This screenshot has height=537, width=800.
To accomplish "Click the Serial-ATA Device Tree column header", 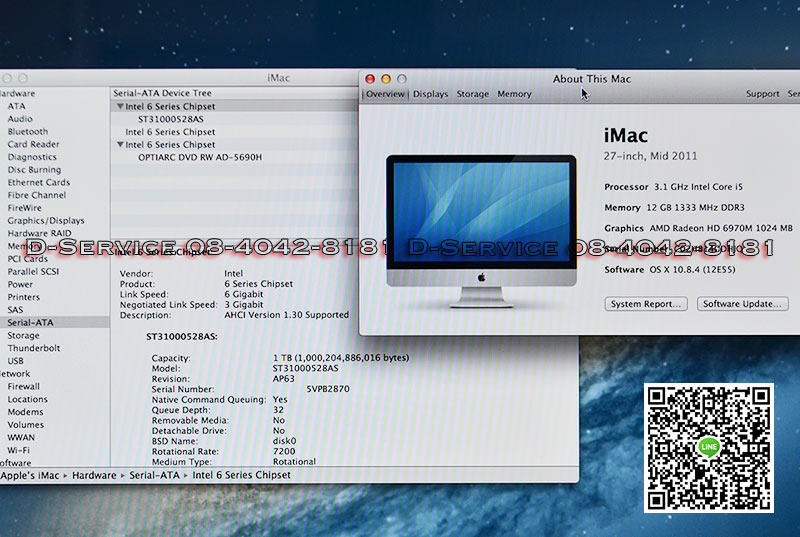I will click(x=162, y=93).
